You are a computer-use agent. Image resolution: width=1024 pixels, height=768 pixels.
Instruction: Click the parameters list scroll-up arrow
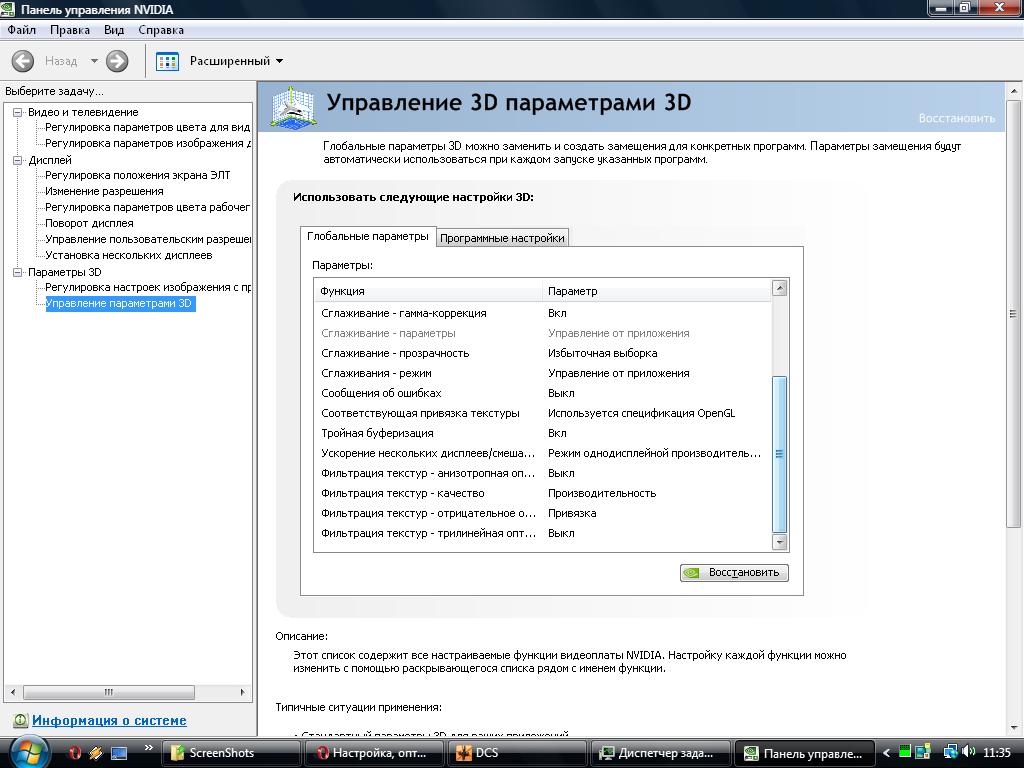pyautogui.click(x=779, y=288)
